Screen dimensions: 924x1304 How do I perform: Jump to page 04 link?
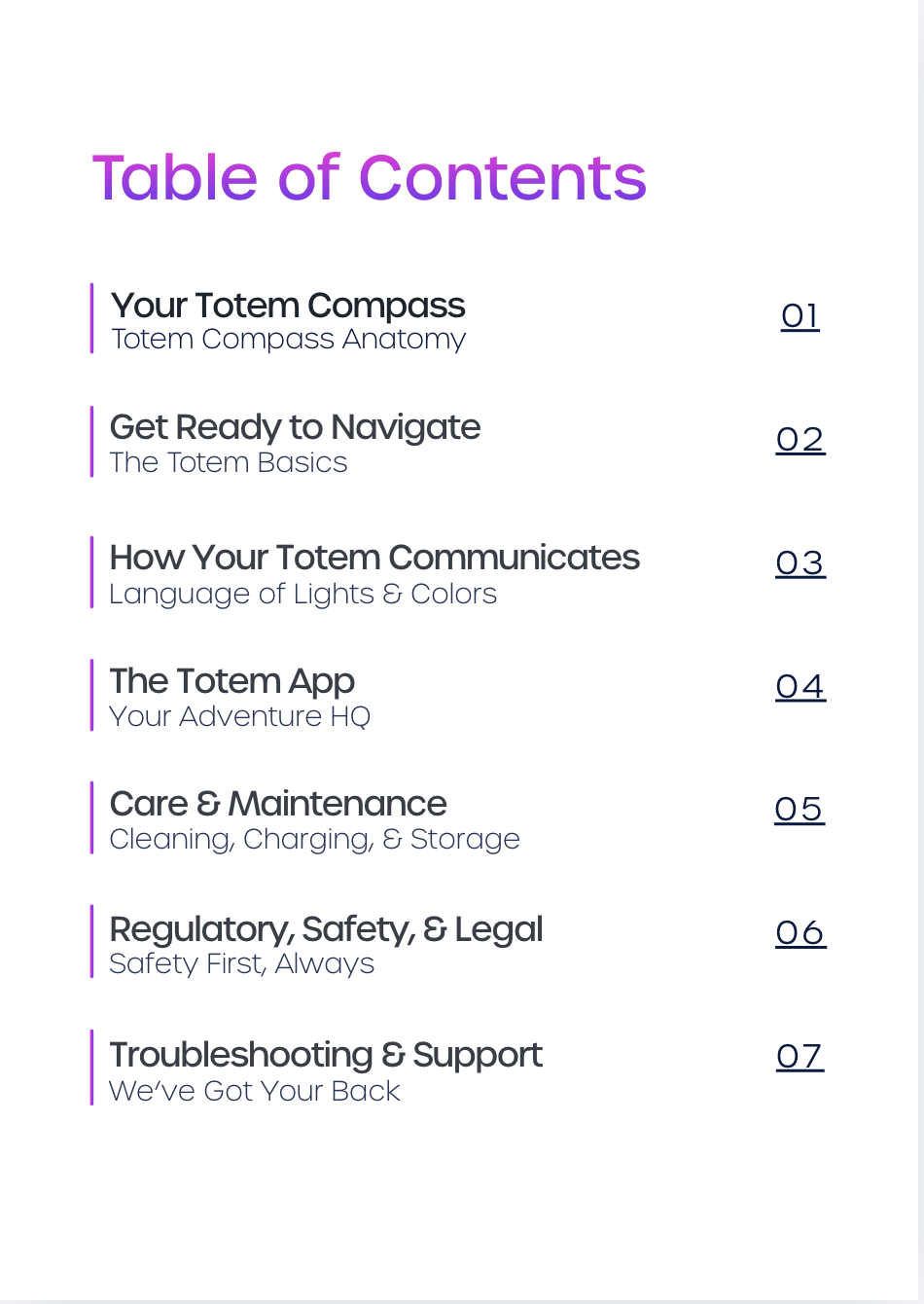point(800,687)
